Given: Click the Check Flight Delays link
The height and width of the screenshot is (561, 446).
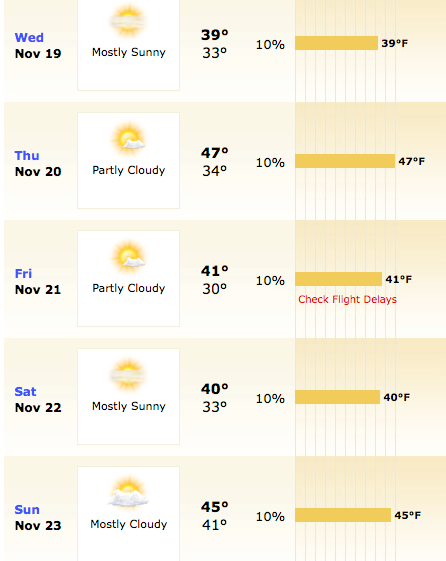Looking at the screenshot, I should pos(347,299).
